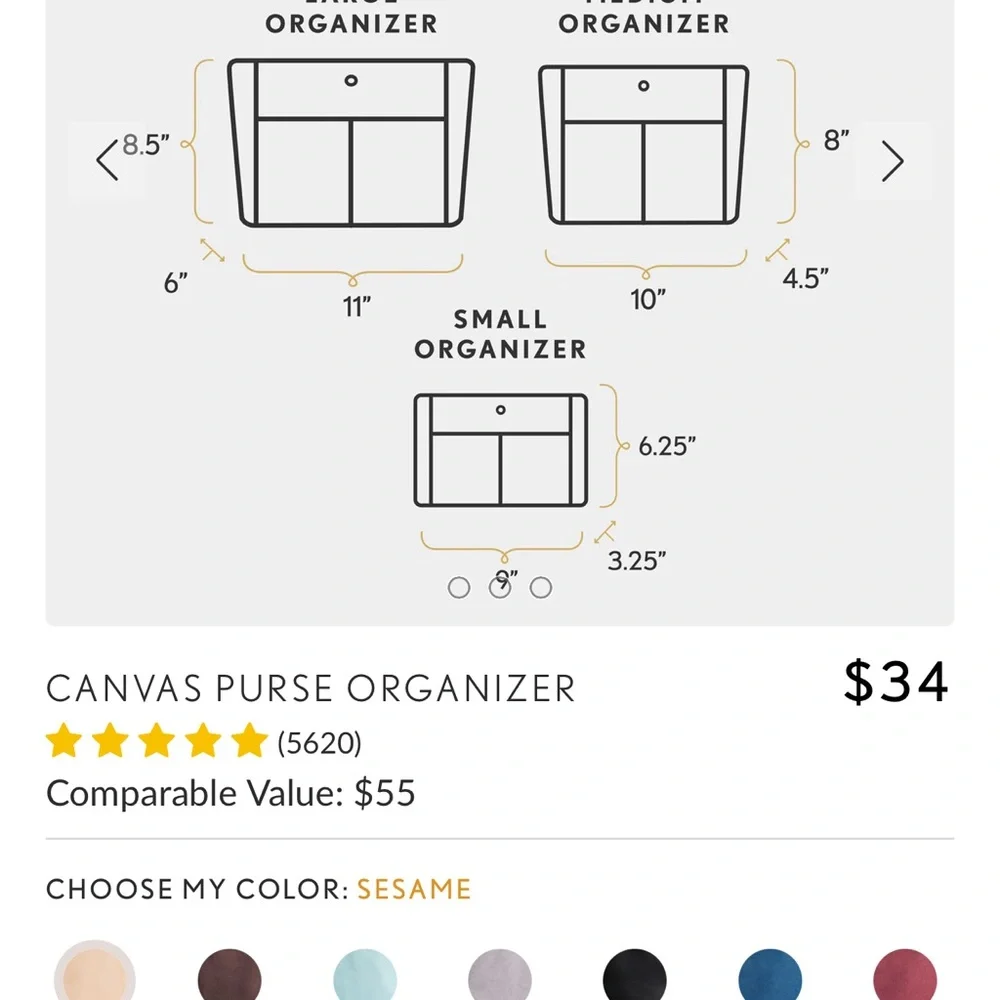Image resolution: width=1000 pixels, height=1000 pixels.
Task: Go back using the left carousel arrow
Action: pos(107,160)
